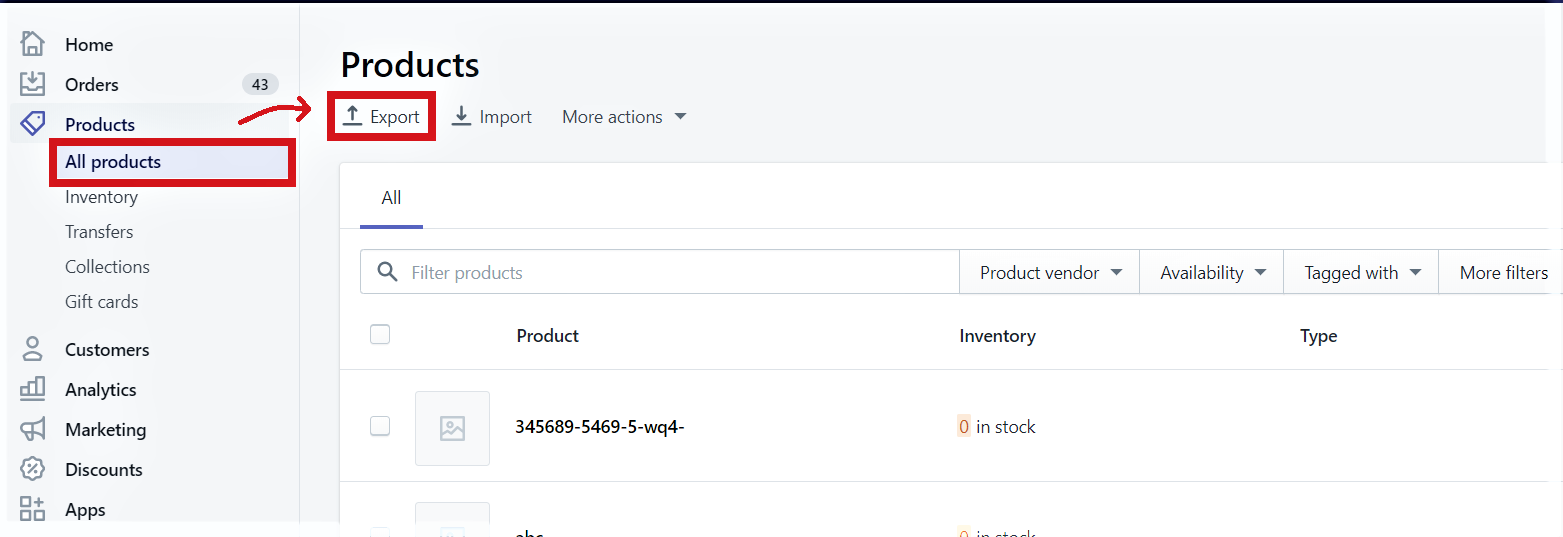Open Transfers under Products
The height and width of the screenshot is (537, 1563).
click(x=99, y=232)
